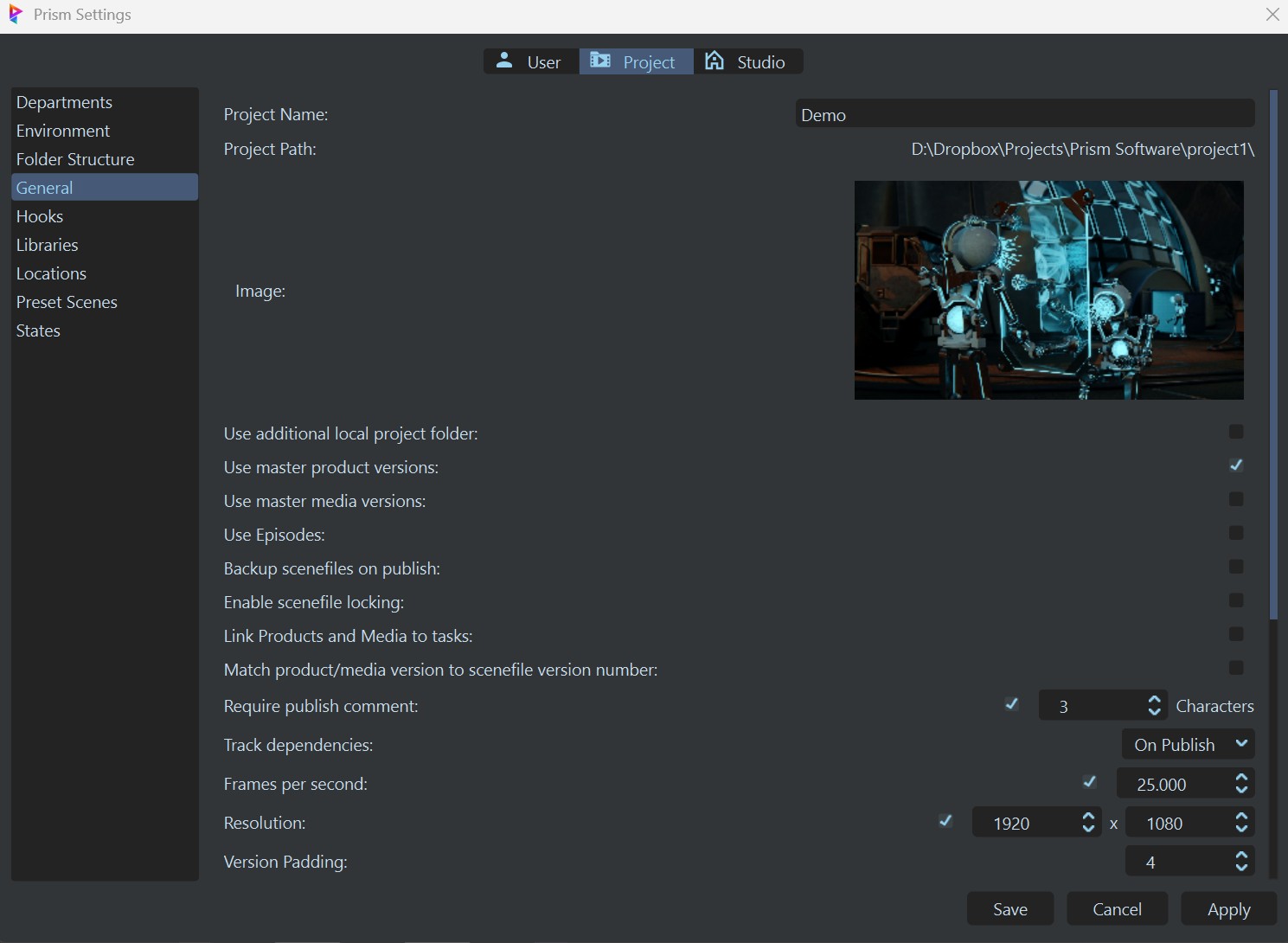Click the Project clapperboard icon
This screenshot has width=1288, height=943.
(x=600, y=61)
